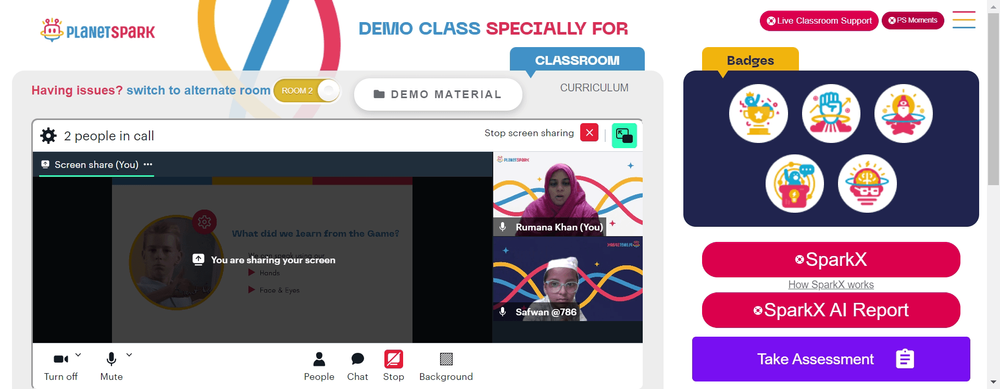
Task: Click the wizard gnome badge
Action: [904, 114]
